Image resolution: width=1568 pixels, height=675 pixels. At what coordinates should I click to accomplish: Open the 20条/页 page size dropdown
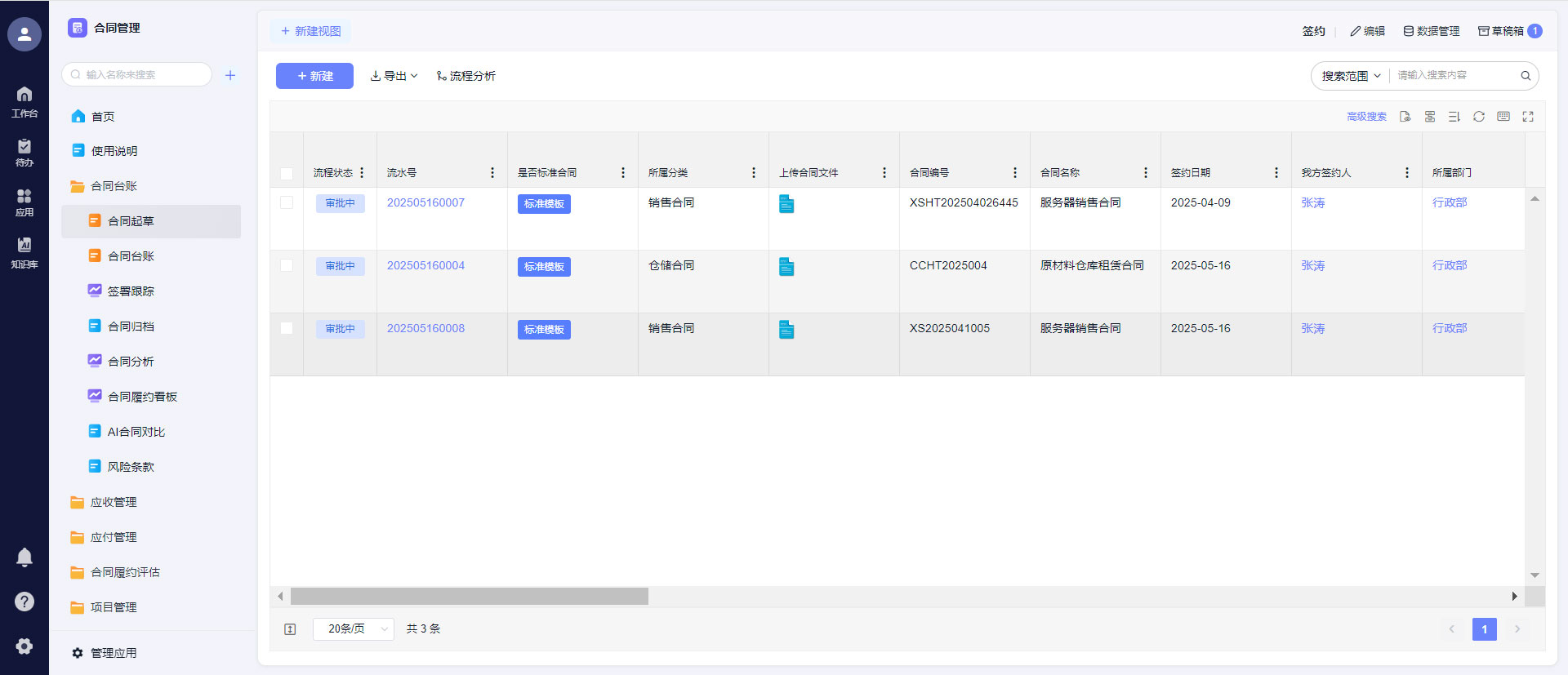coord(354,628)
